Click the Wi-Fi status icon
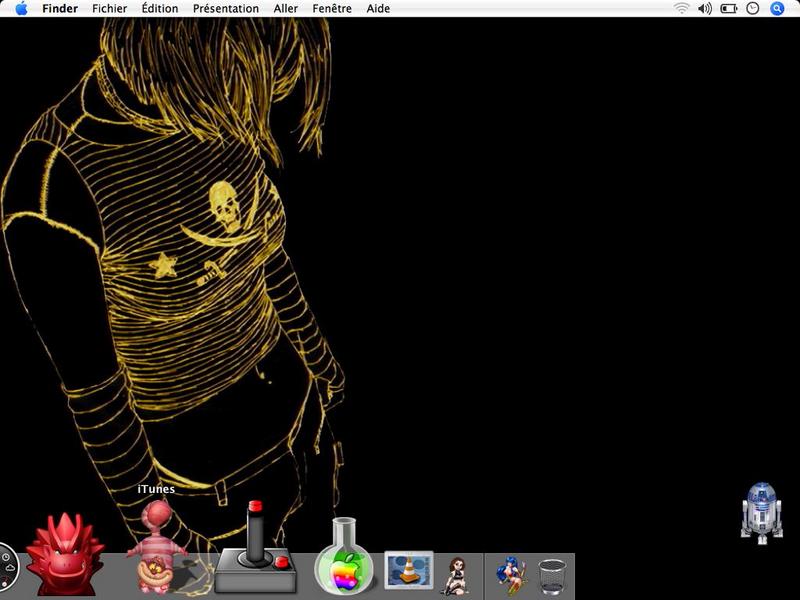 [x=681, y=8]
